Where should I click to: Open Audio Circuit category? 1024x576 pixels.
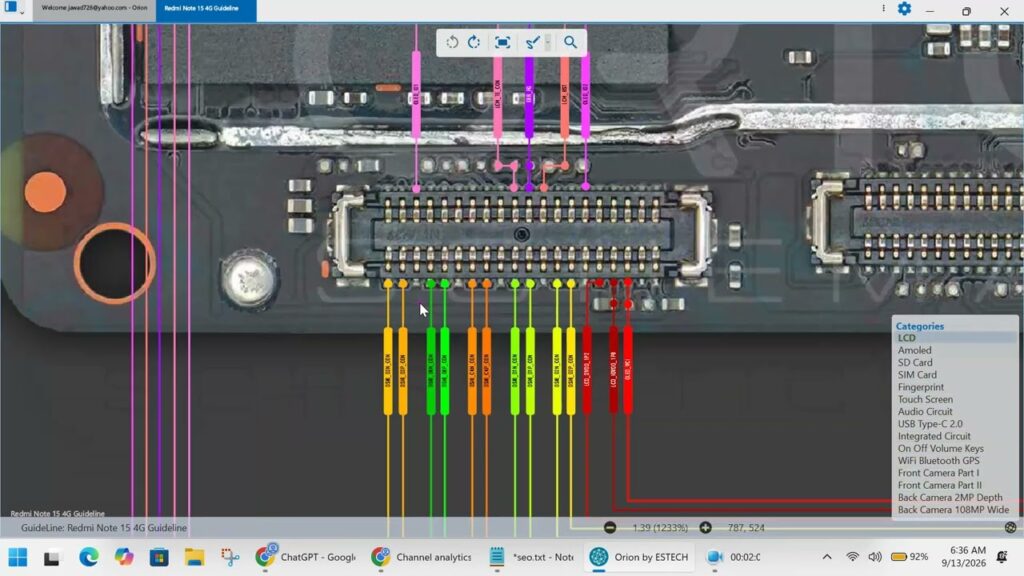click(x=925, y=411)
